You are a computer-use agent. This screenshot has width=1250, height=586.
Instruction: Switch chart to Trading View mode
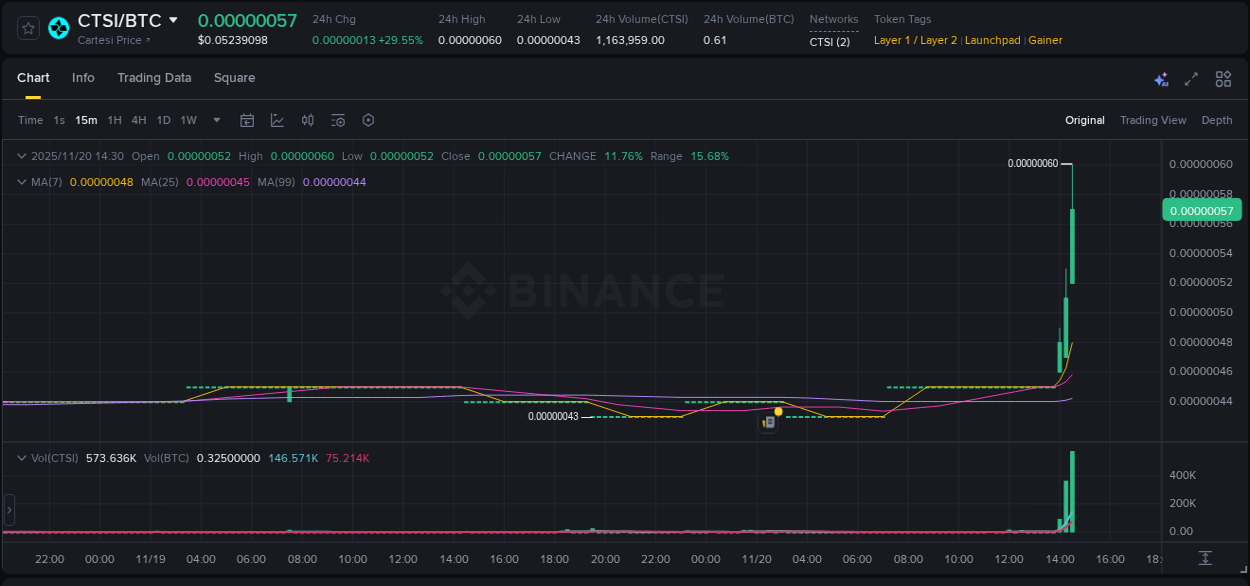[x=1153, y=120]
